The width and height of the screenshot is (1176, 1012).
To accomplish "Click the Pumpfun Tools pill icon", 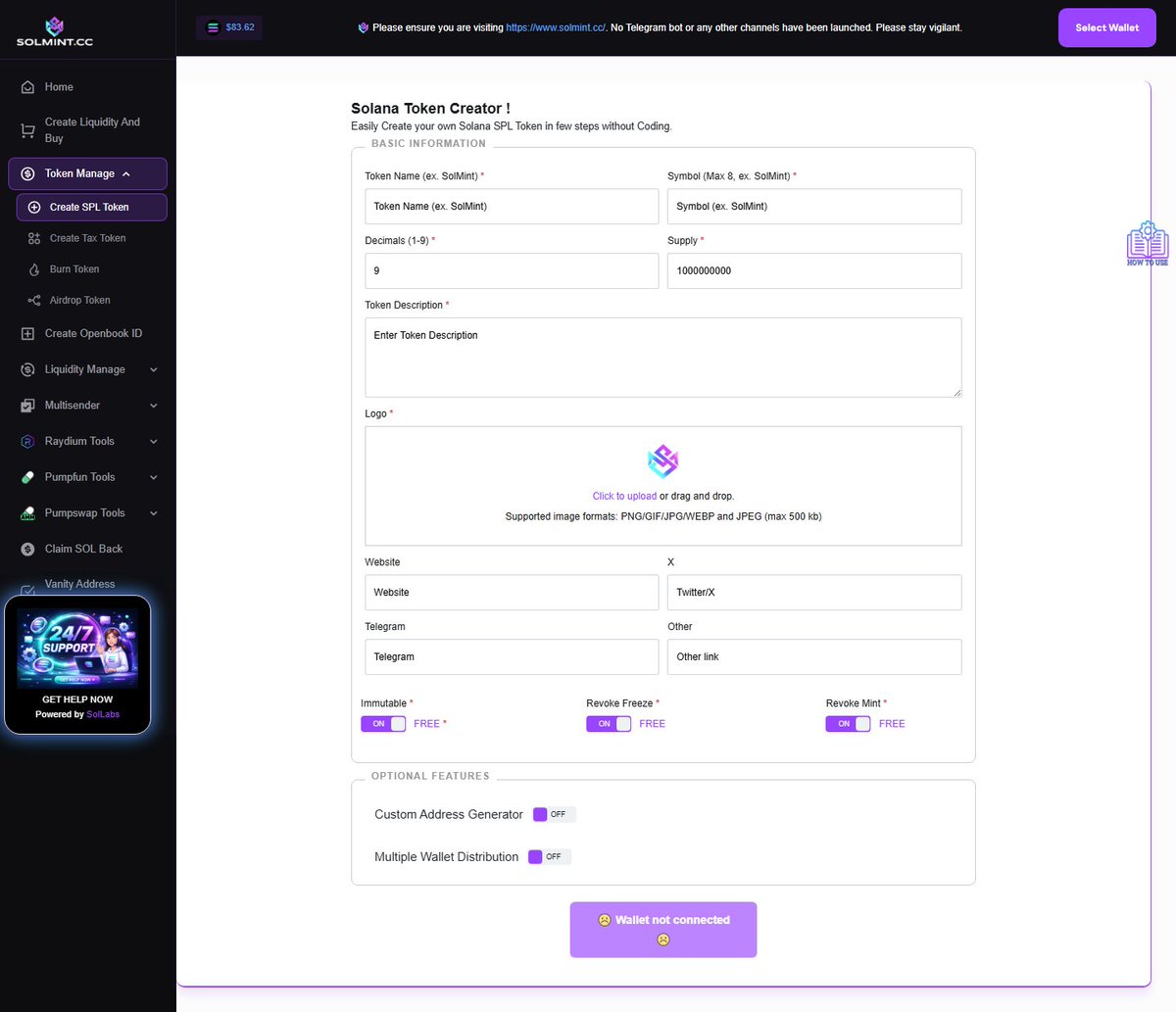I will coord(27,477).
